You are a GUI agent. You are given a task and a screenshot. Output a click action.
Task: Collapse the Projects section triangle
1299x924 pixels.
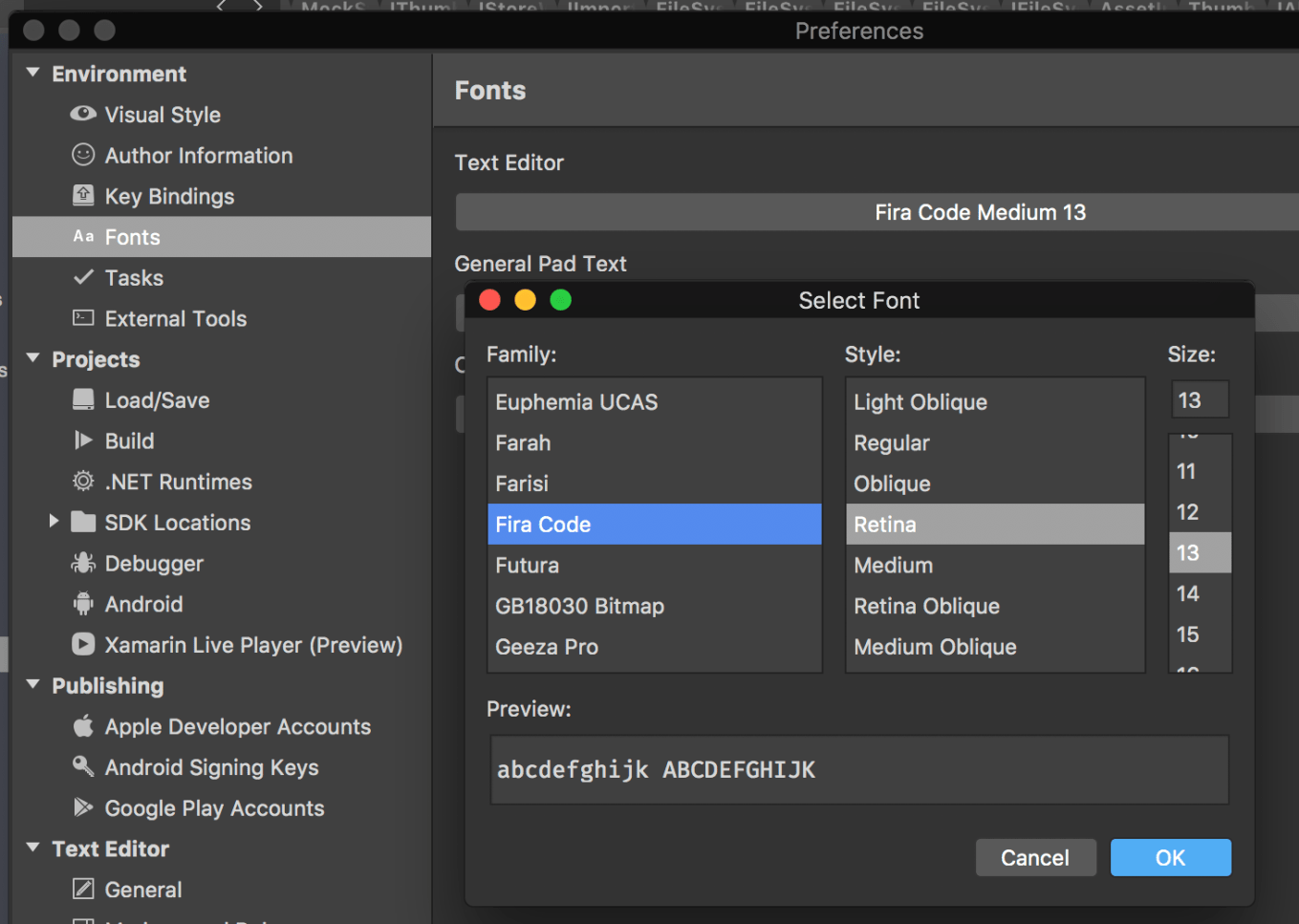[33, 359]
